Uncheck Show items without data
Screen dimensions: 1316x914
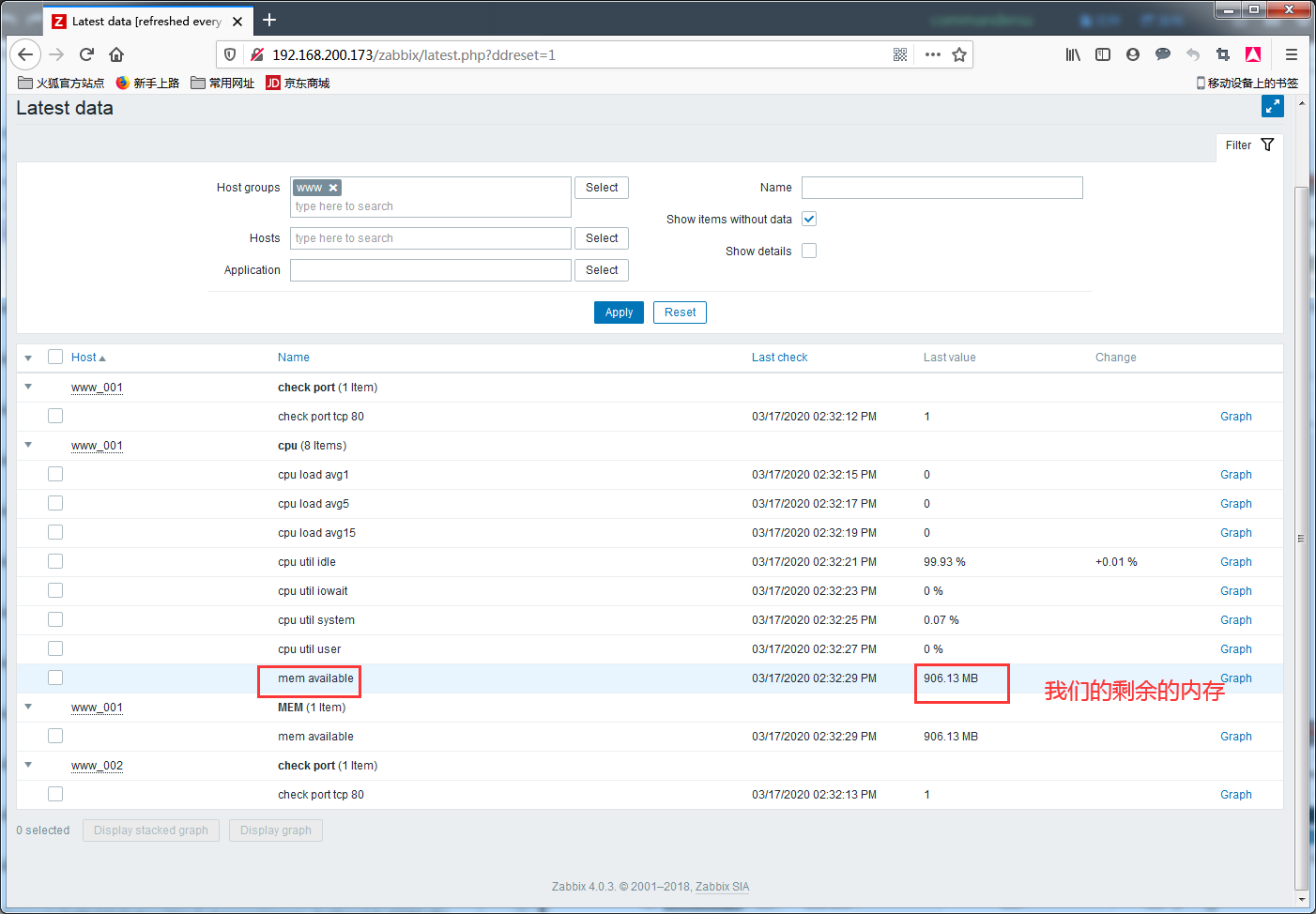(x=809, y=219)
